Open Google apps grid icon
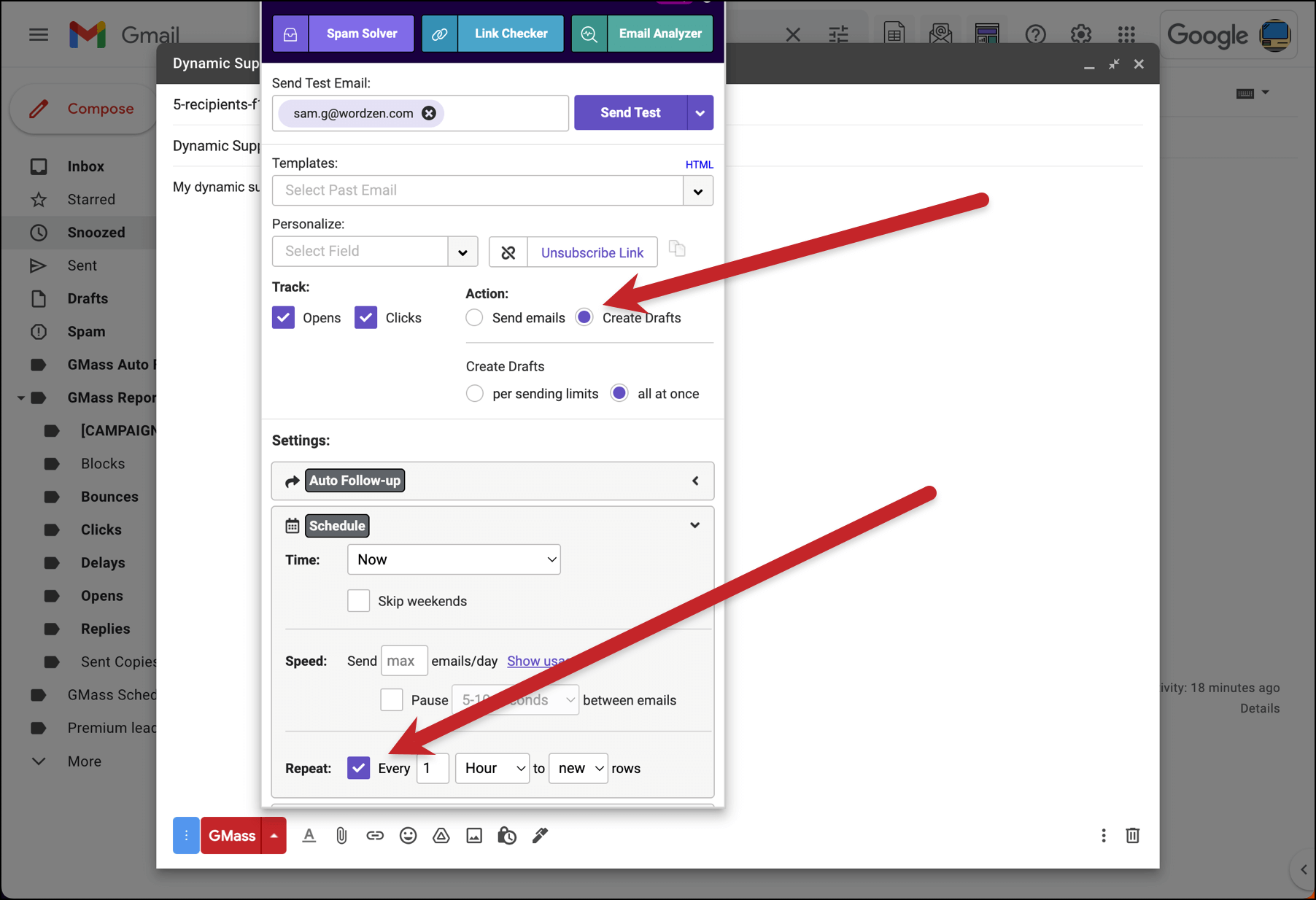The width and height of the screenshot is (1316, 900). [x=1126, y=34]
